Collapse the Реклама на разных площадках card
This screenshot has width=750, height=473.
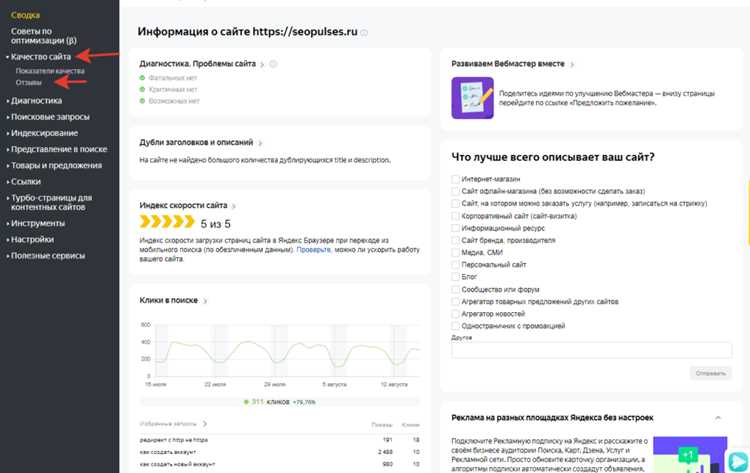[x=718, y=418]
